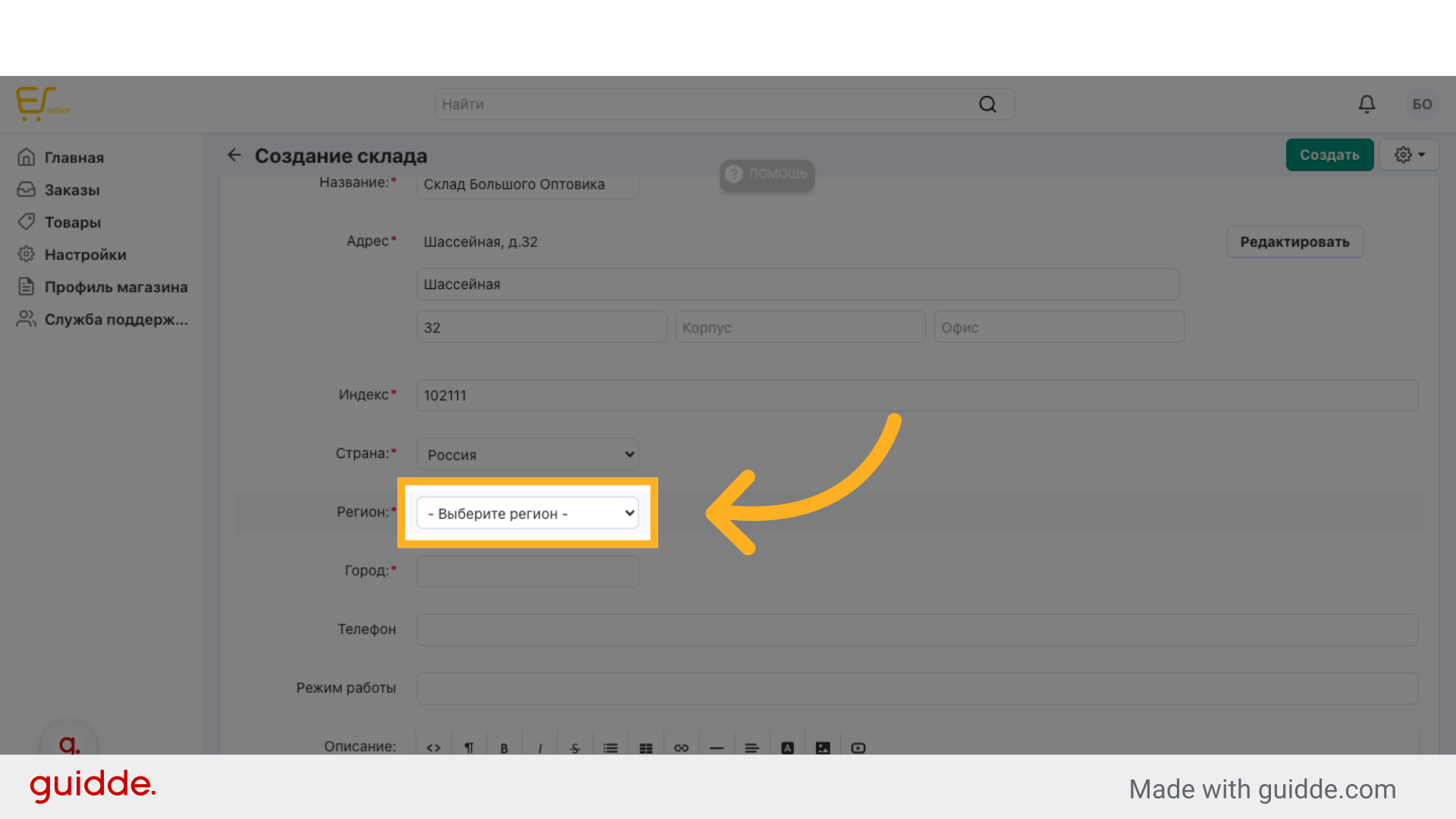Screen dimensions: 1456x819
Task: Expand the Страна country dropdown
Action: (528, 454)
